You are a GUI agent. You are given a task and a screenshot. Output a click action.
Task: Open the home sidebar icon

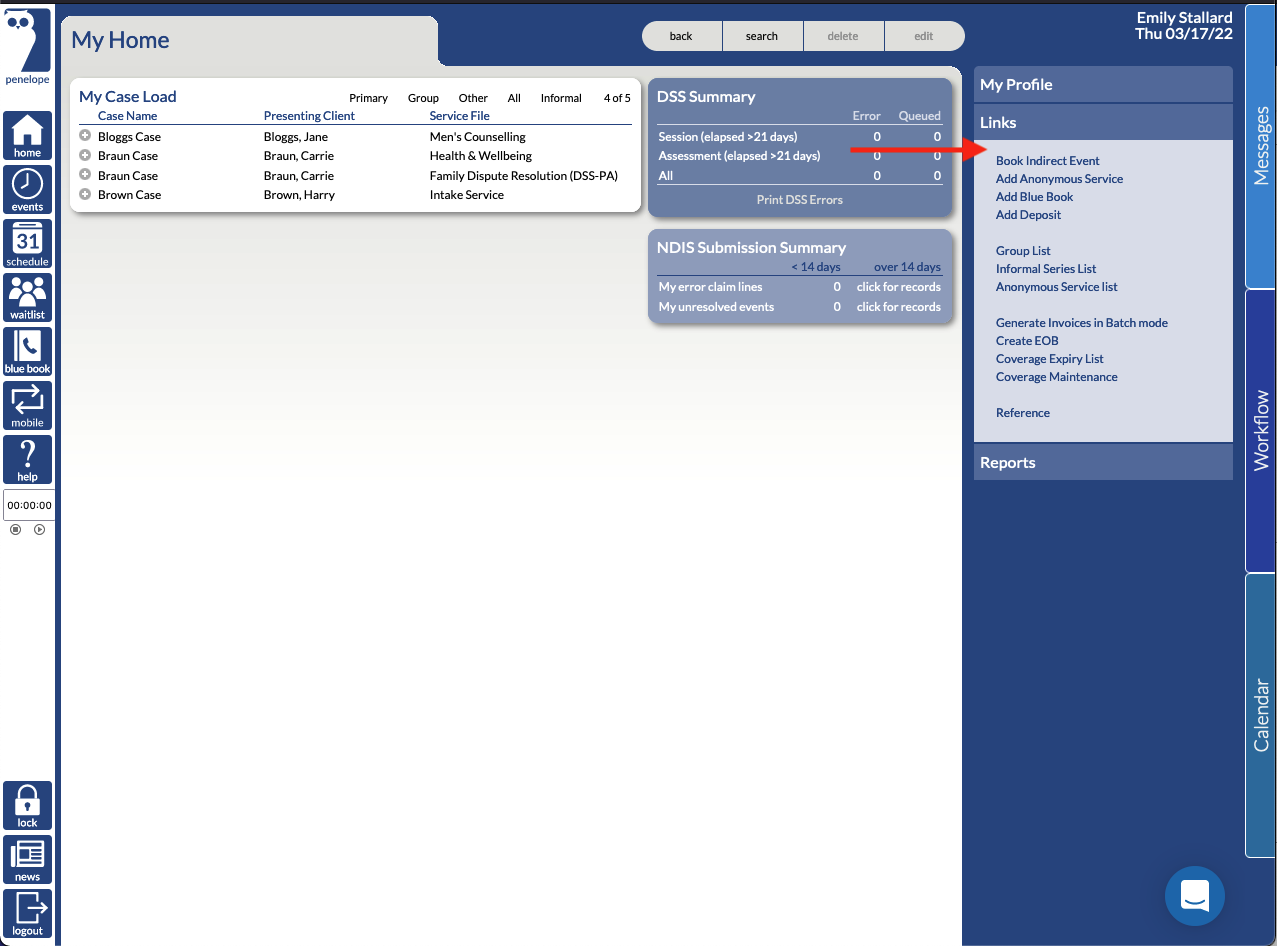(27, 136)
